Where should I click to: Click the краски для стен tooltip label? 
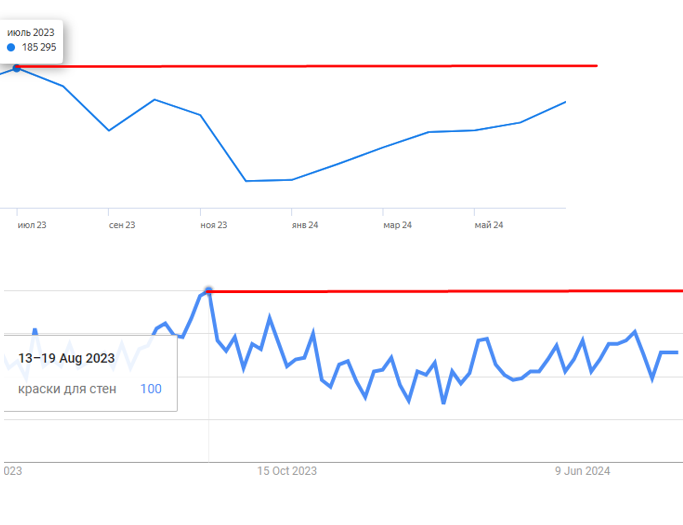coord(67,389)
